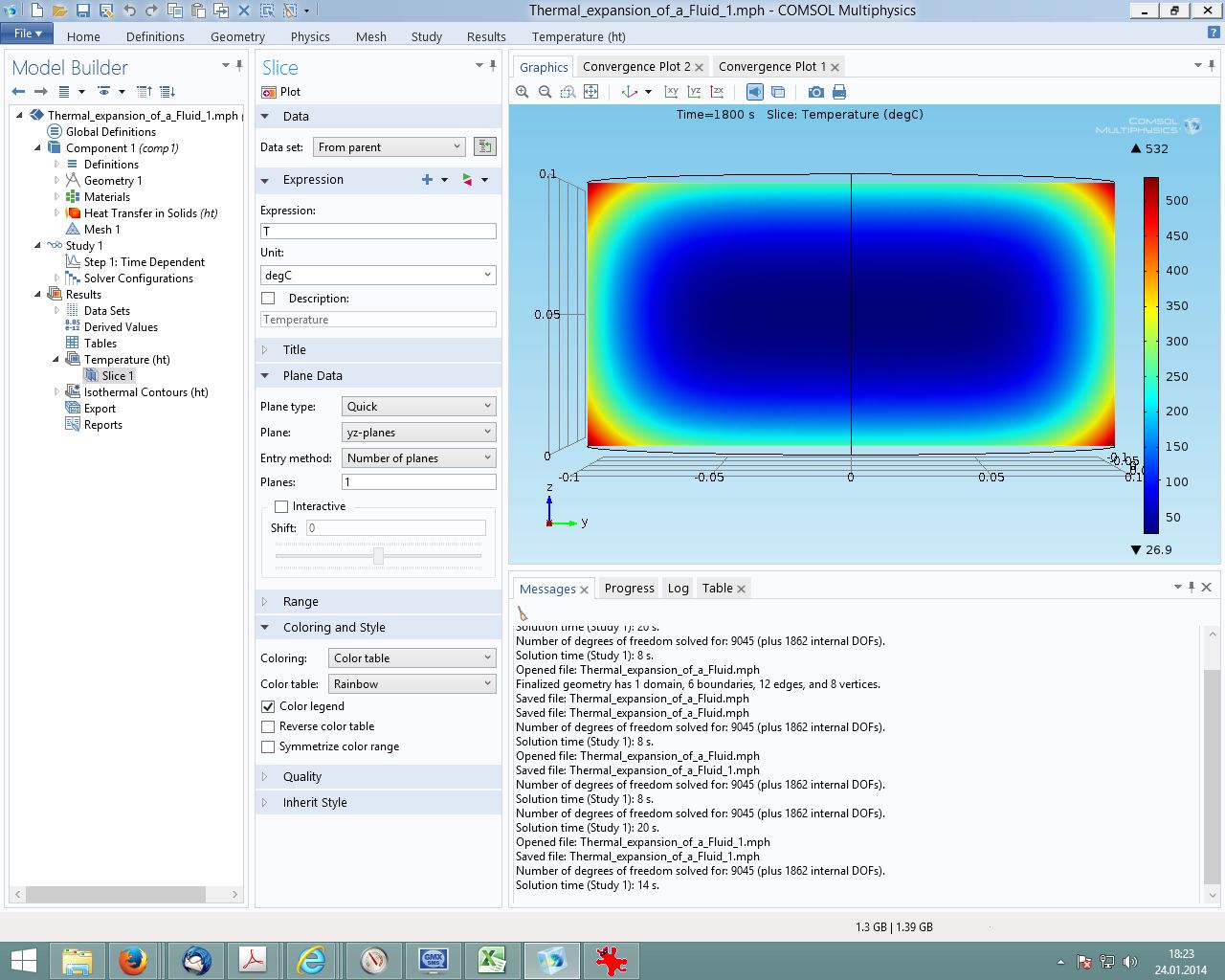Open the Physics ribbon tab

pyautogui.click(x=310, y=36)
